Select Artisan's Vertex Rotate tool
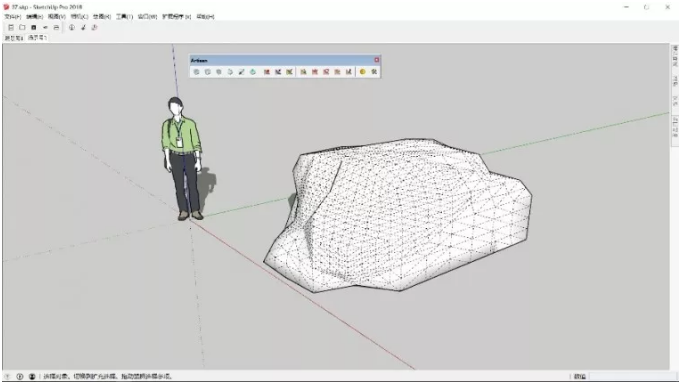Screen dimensions: 682x387 [326, 72]
